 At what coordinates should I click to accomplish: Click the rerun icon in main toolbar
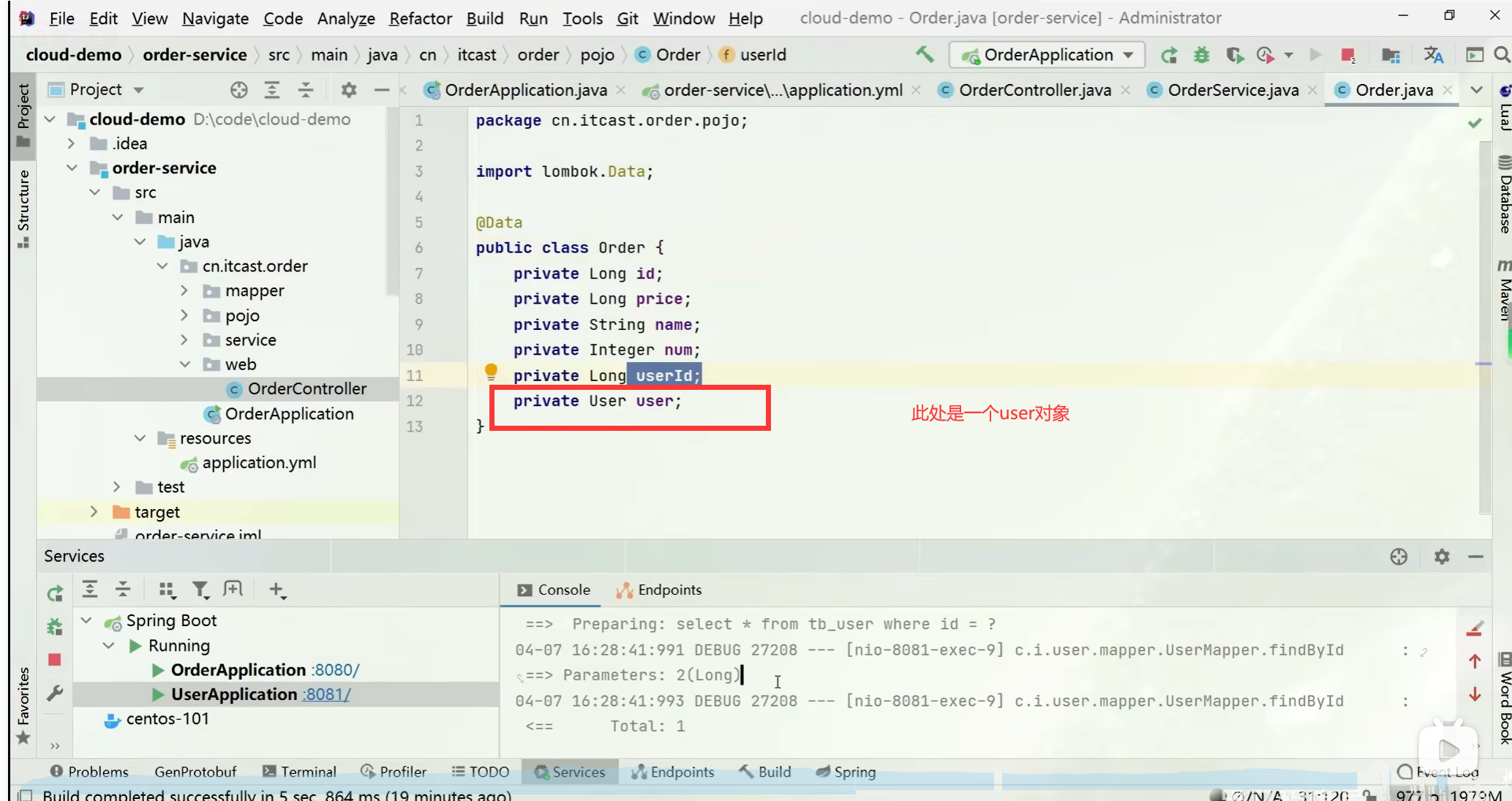pos(1169,55)
